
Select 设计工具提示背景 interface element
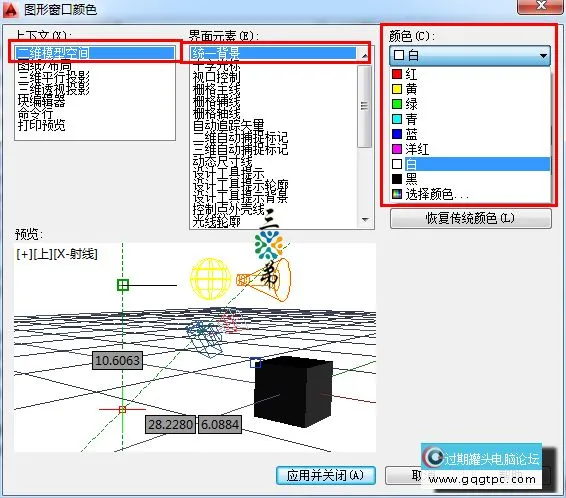pyautogui.click(x=240, y=197)
